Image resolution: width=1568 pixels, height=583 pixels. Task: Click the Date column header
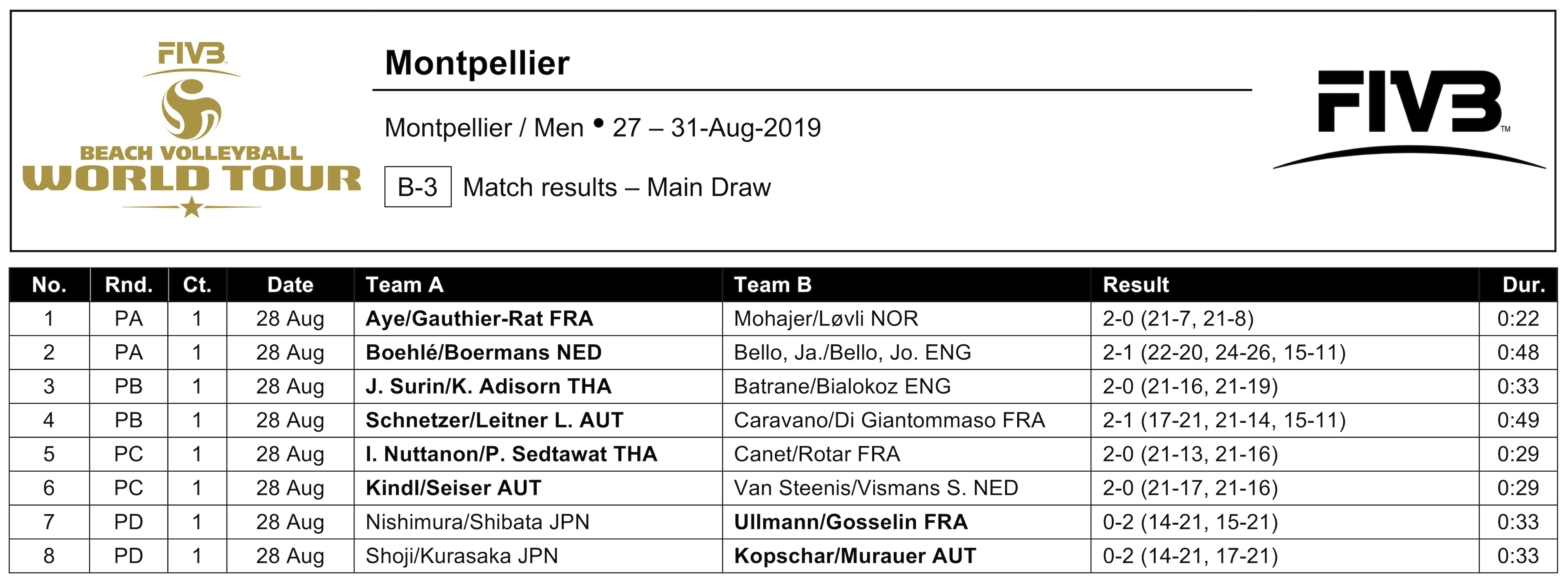click(290, 285)
